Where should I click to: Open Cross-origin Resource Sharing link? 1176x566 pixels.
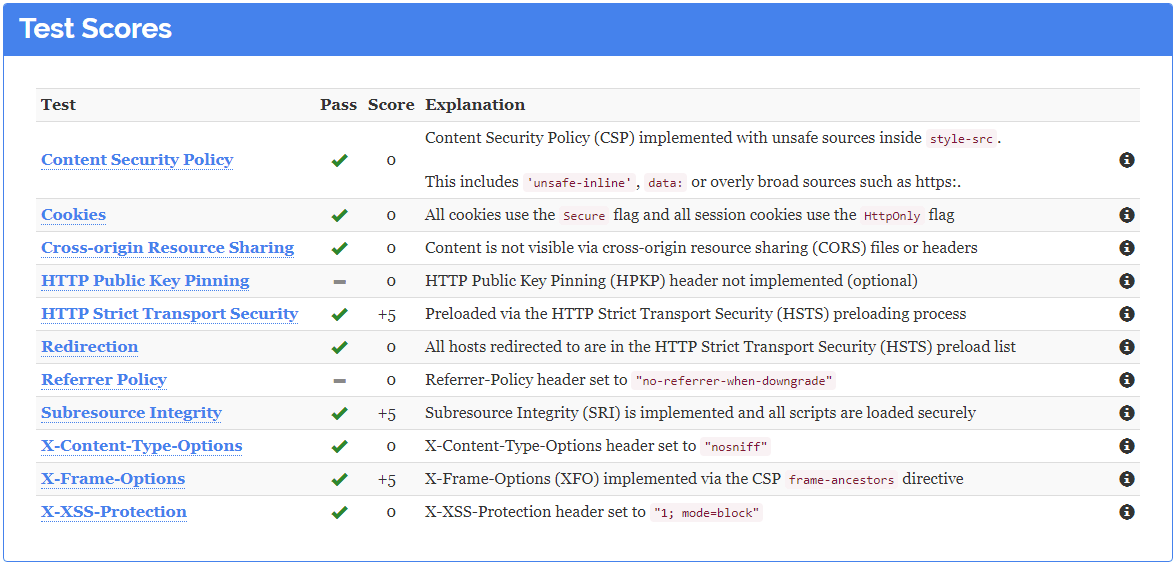pos(167,248)
